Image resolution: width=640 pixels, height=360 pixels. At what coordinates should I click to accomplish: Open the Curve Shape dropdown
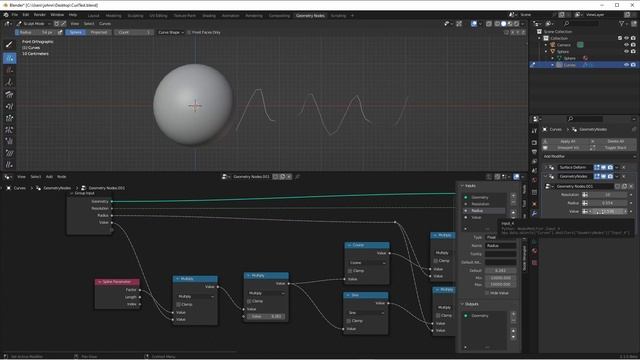(x=171, y=32)
